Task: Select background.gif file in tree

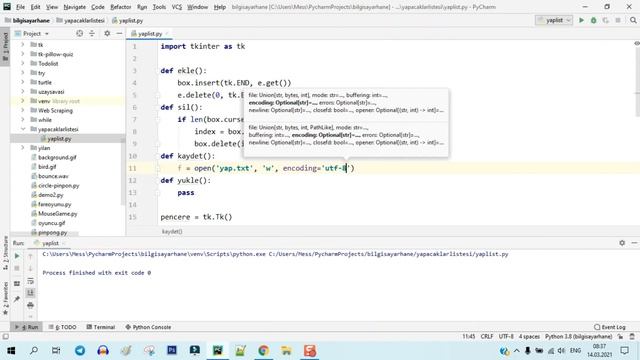Action: pyautogui.click(x=57, y=157)
